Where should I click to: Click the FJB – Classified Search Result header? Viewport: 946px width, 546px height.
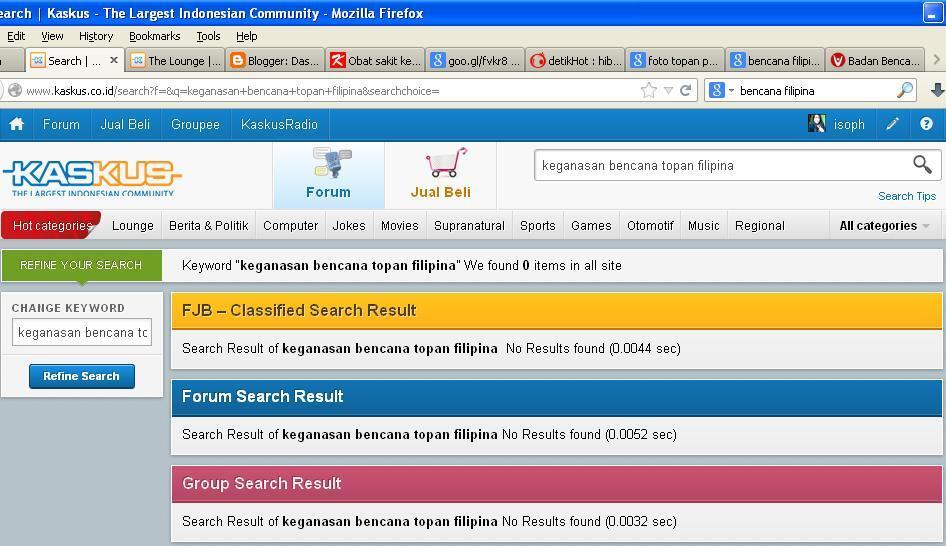coord(556,311)
